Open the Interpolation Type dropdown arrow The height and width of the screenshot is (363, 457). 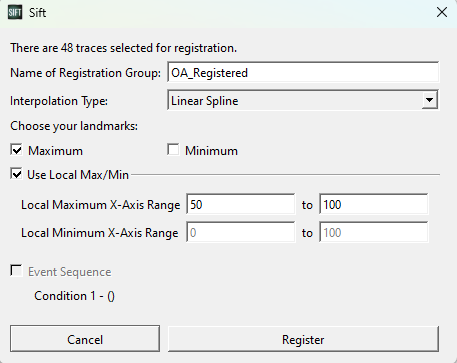coord(430,100)
